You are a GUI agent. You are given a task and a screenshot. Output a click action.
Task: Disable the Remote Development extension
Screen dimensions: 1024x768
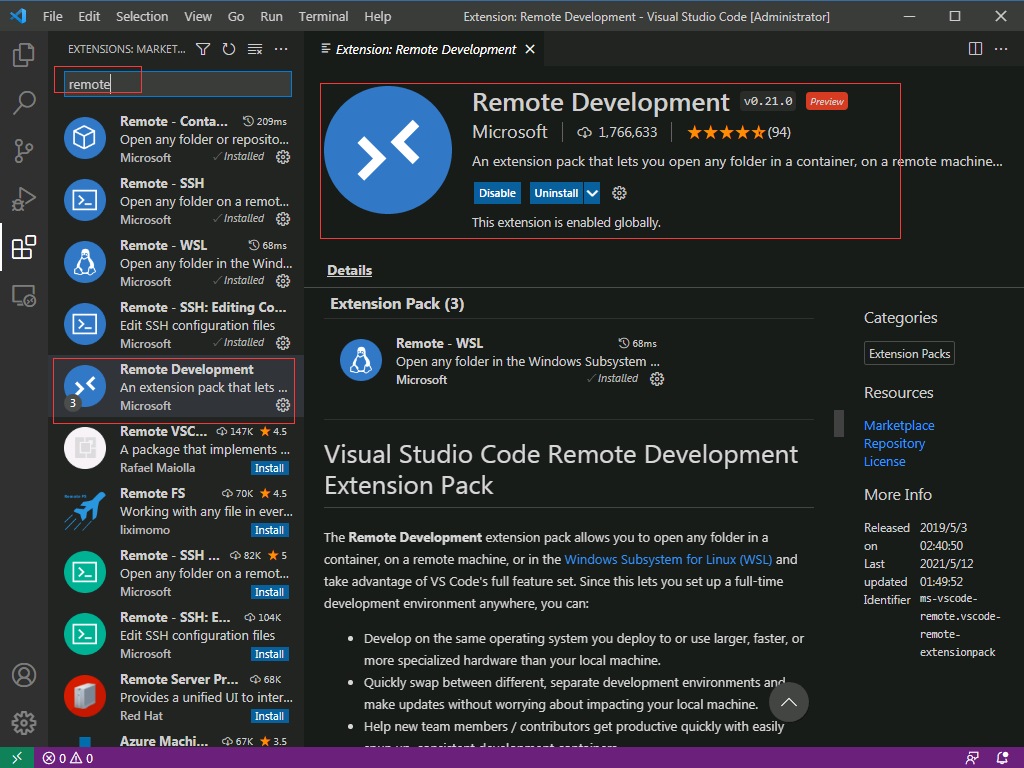[x=497, y=193]
